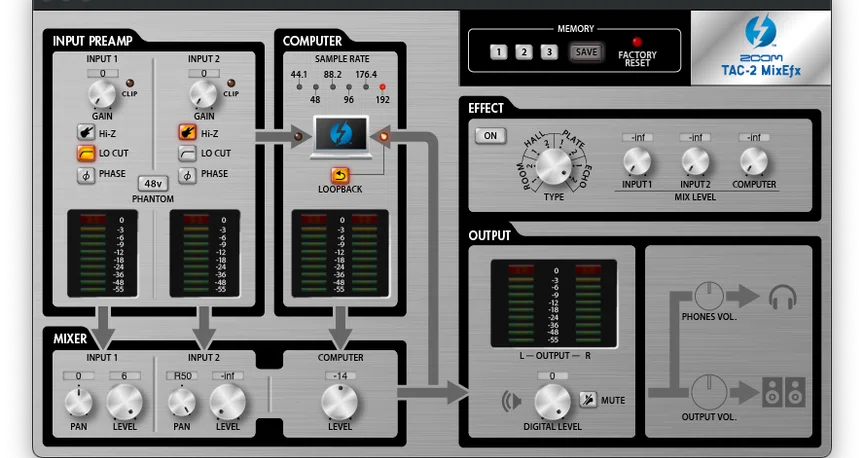Toggle Input 2 LO CUT filter

coord(187,153)
